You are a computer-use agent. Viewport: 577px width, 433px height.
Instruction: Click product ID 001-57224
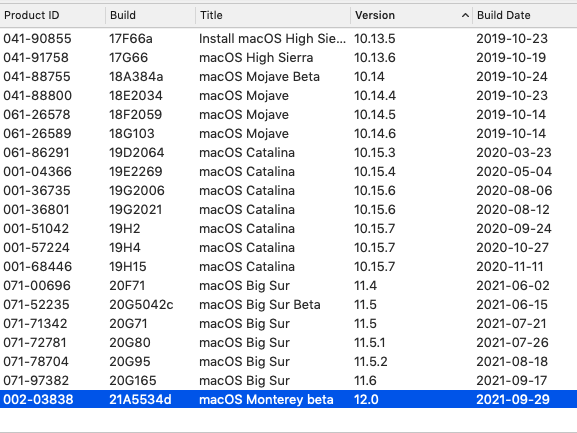tap(36, 248)
